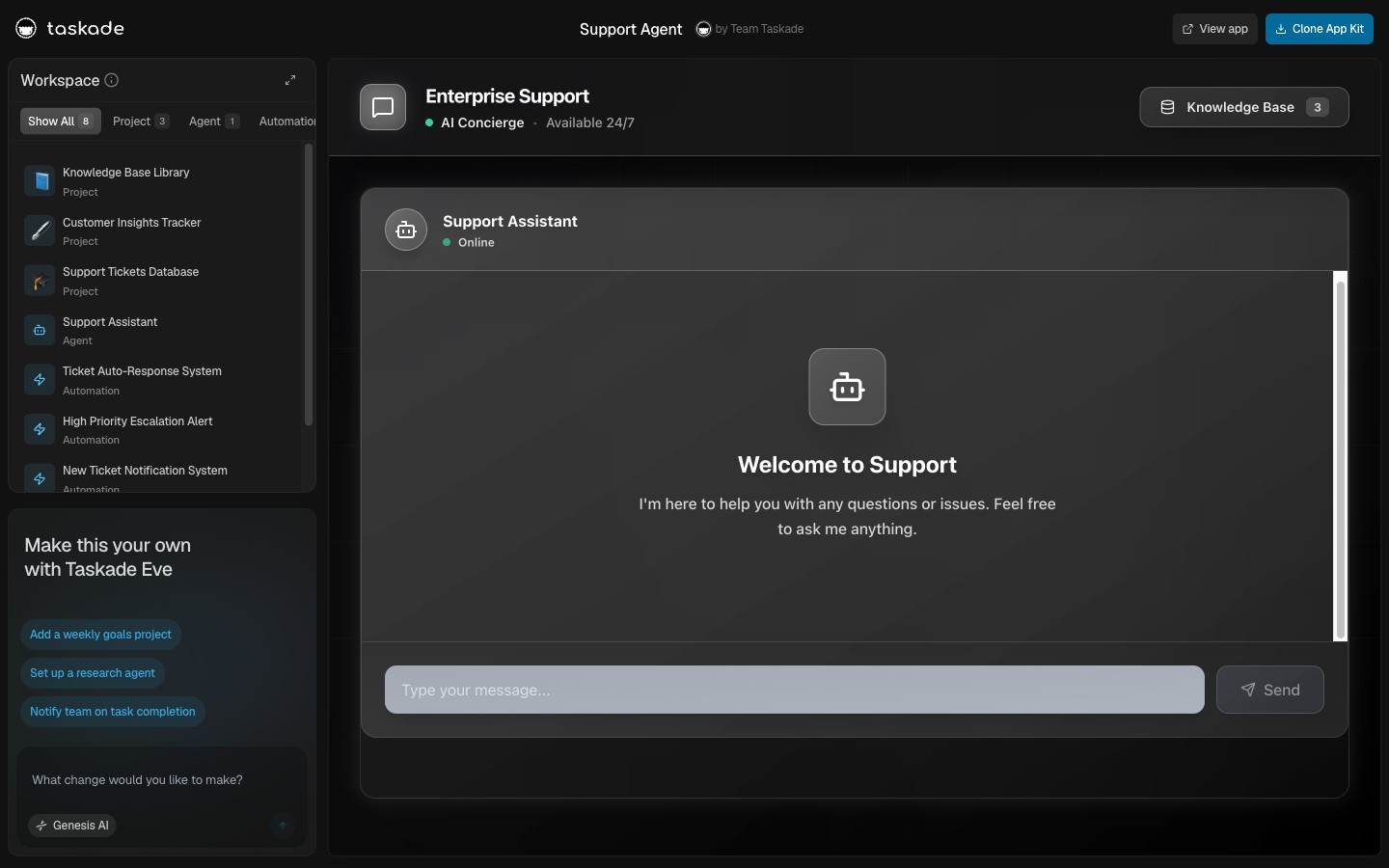Click the Send button
Image resolution: width=1389 pixels, height=868 pixels.
coord(1270,690)
